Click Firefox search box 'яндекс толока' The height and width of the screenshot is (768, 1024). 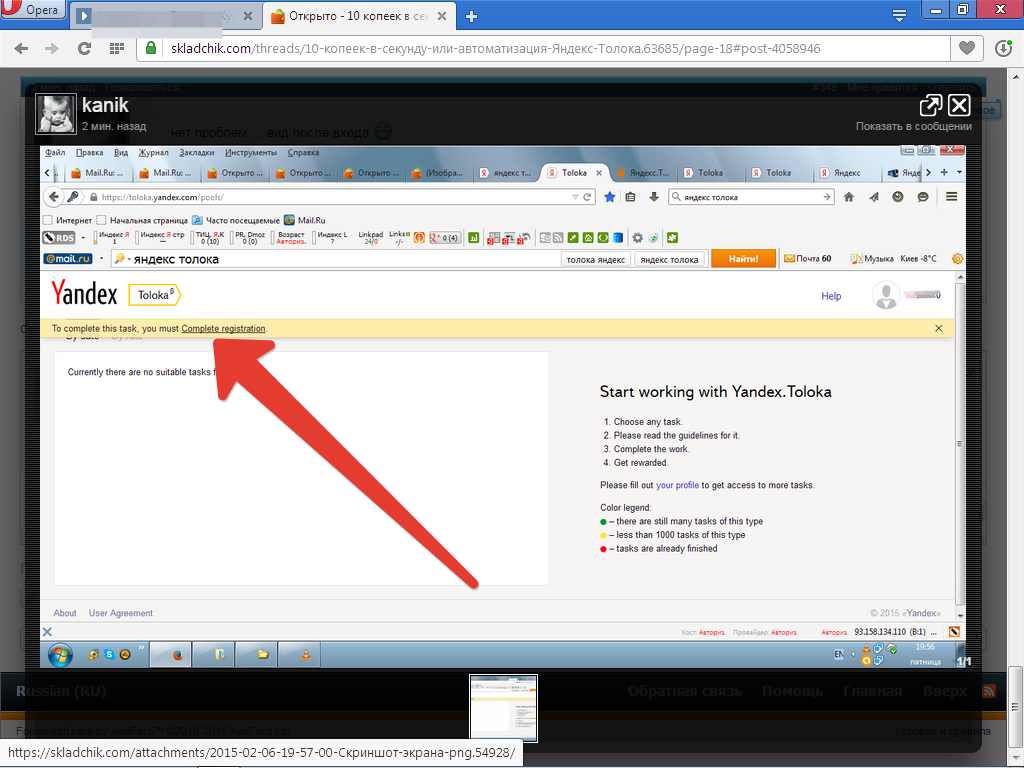[751, 197]
